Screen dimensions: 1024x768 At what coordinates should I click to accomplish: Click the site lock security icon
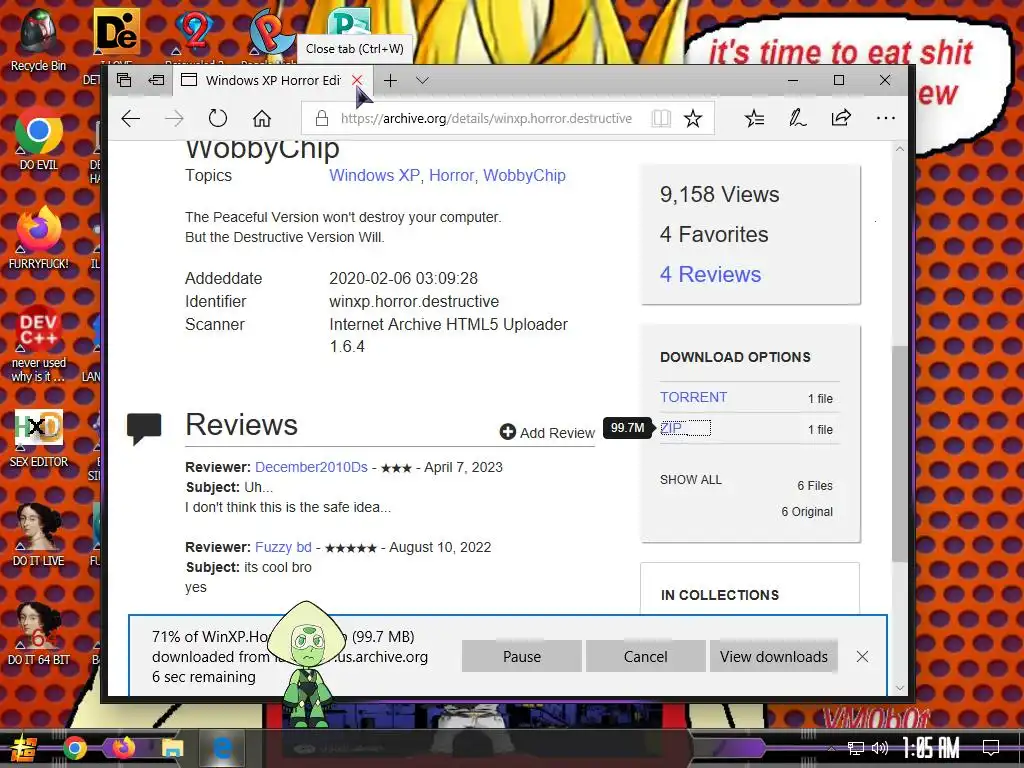321,118
